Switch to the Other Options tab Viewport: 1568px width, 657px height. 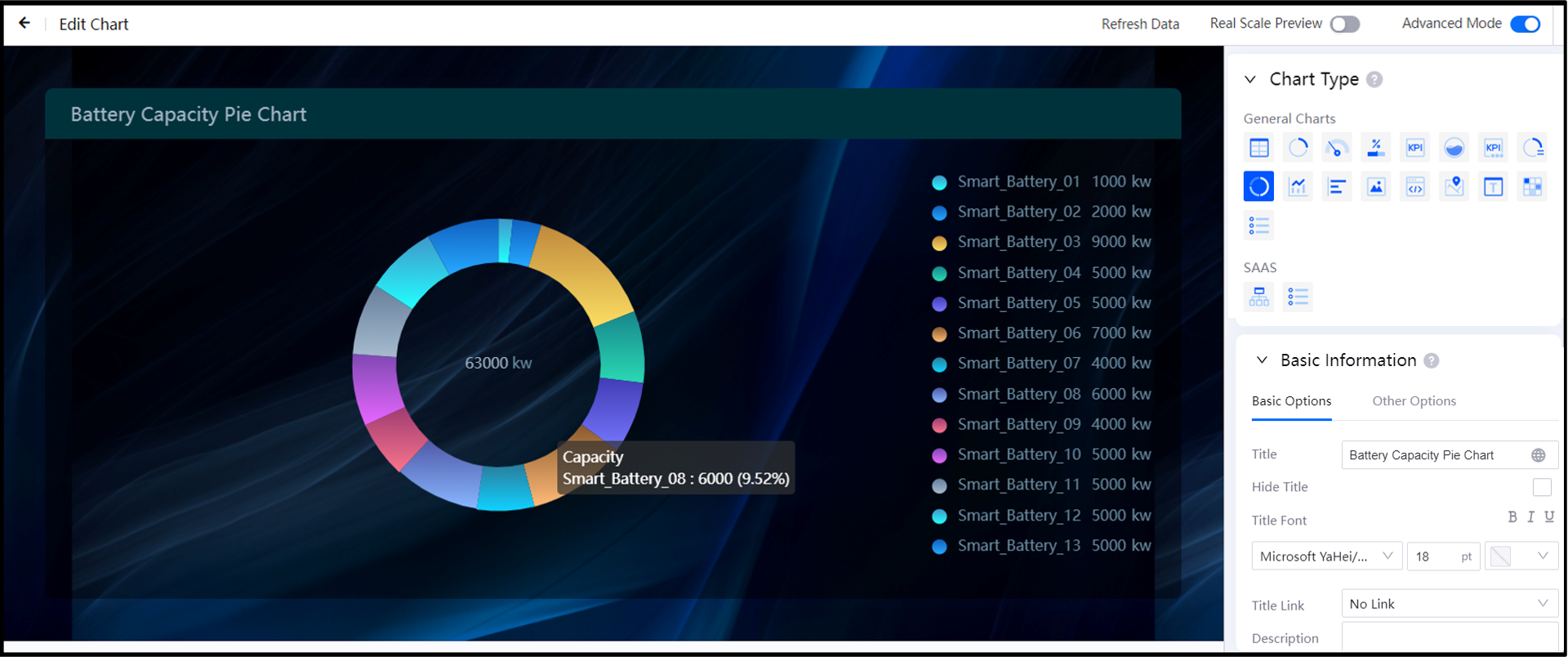(x=1414, y=401)
